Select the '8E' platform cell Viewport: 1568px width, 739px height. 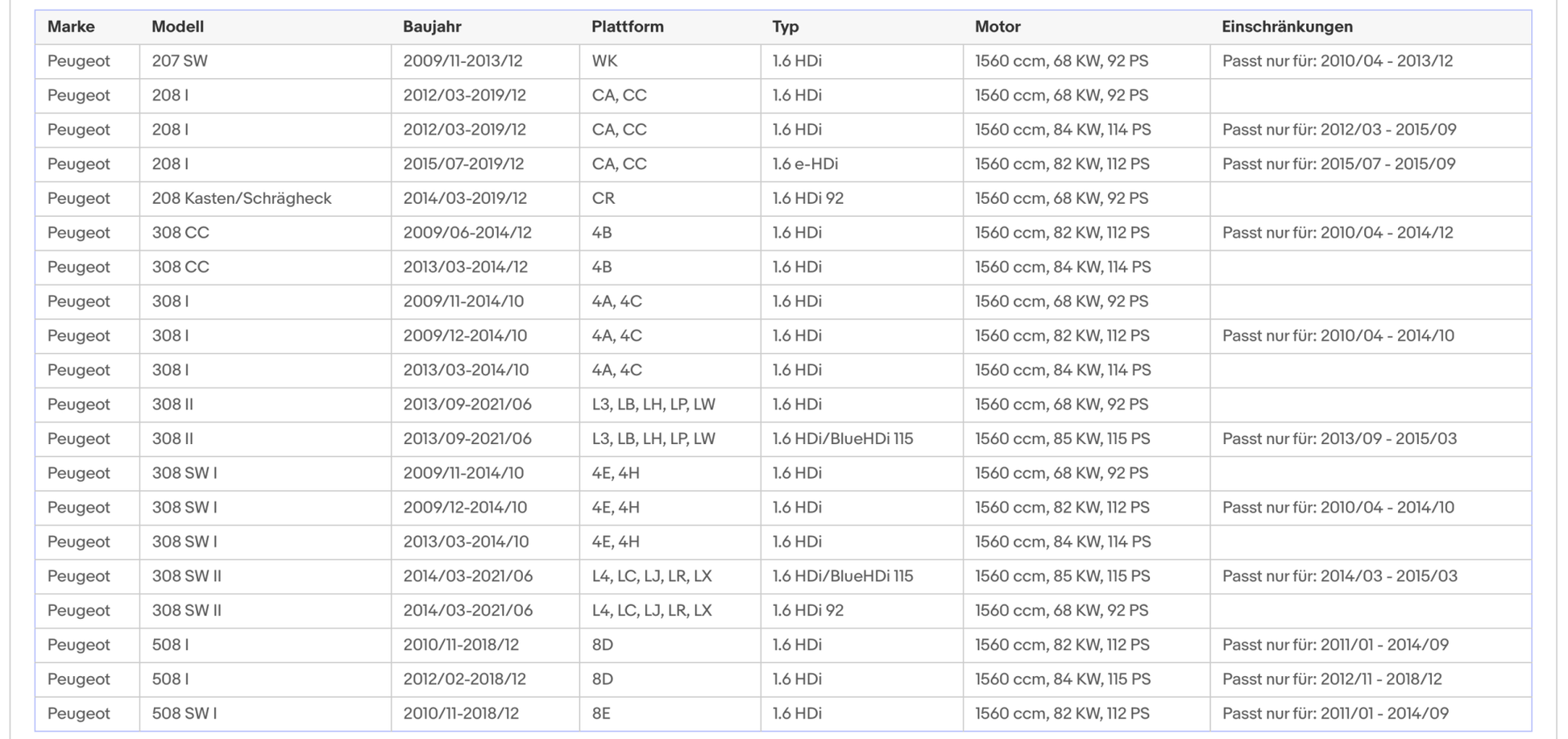pos(601,714)
